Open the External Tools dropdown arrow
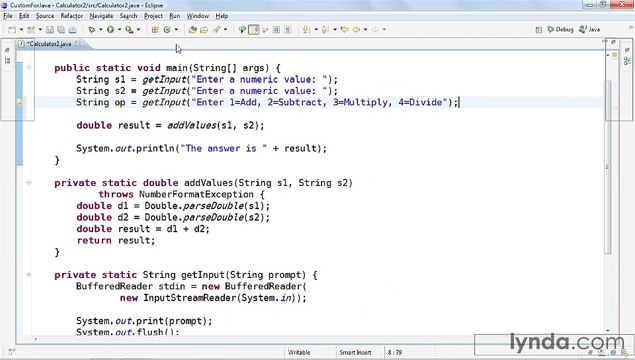Screen dimensions: 635x360 (139, 30)
